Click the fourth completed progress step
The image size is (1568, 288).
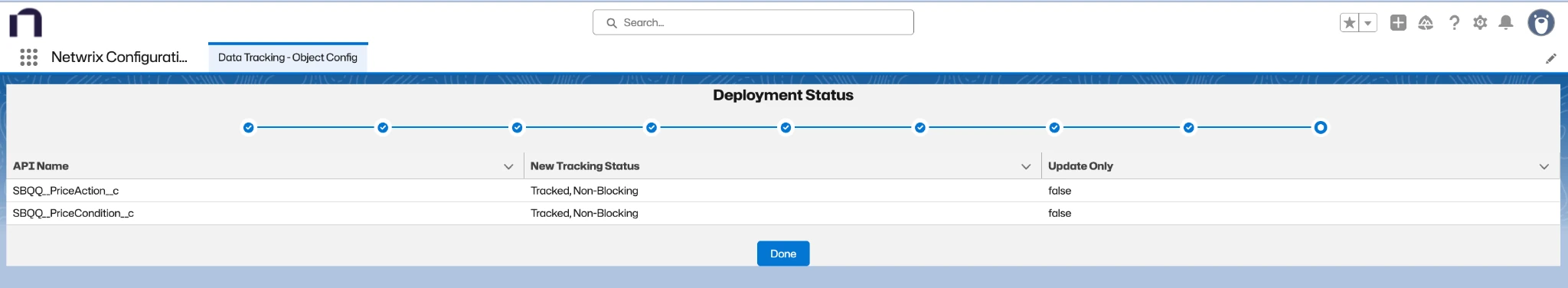tap(652, 127)
